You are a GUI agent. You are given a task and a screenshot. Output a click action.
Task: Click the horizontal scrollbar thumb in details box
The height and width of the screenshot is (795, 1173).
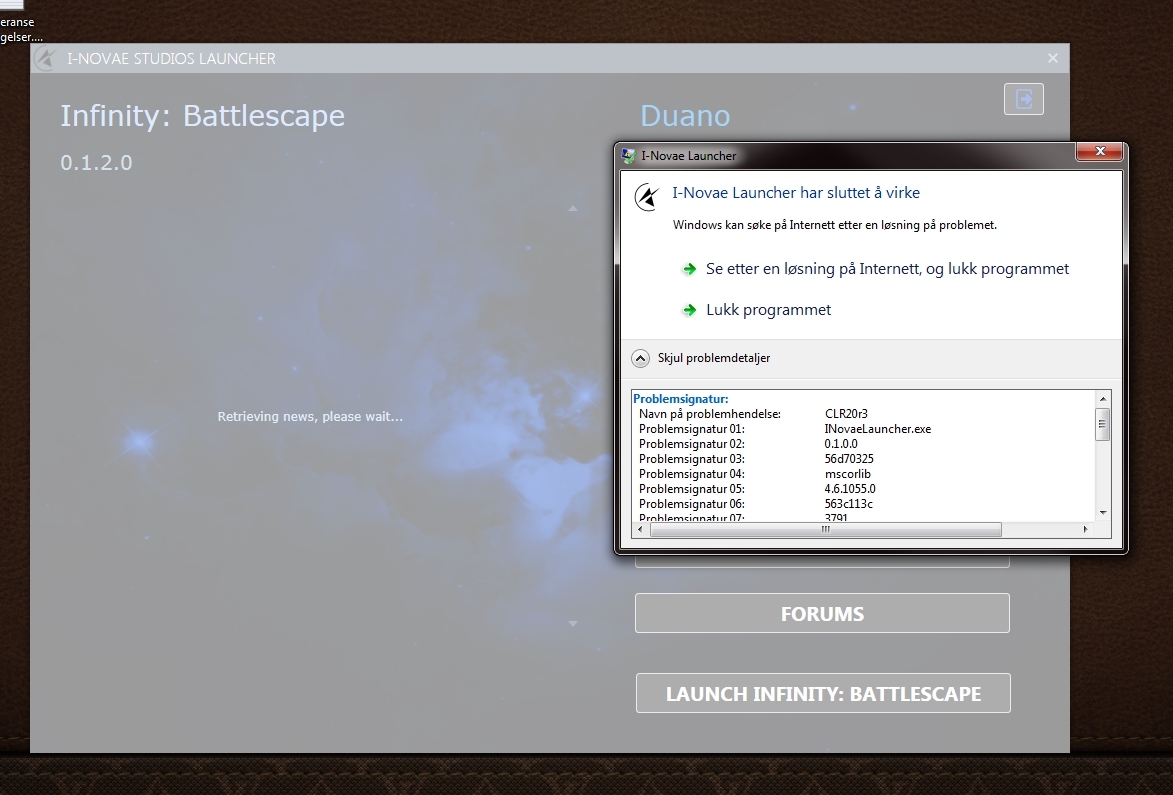click(825, 530)
